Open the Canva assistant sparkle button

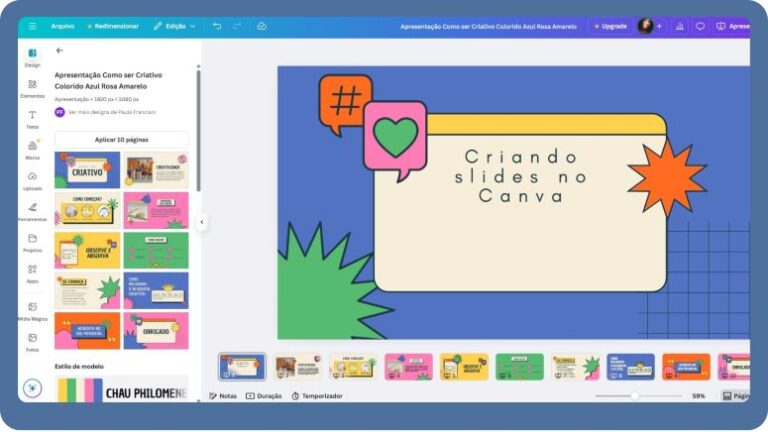pyautogui.click(x=32, y=388)
